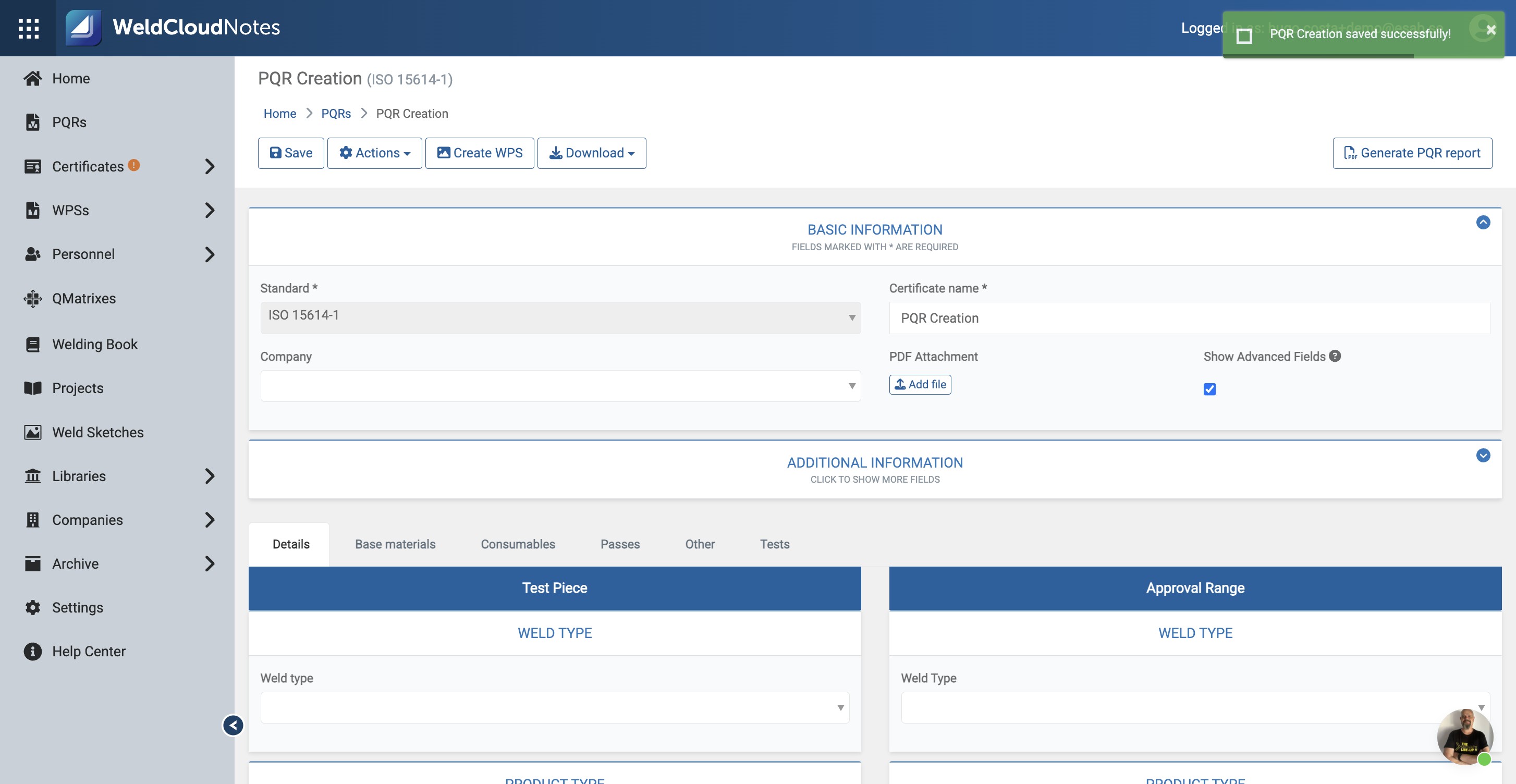Open the Download dropdown menu
Screen dimensions: 1516x784
592,153
